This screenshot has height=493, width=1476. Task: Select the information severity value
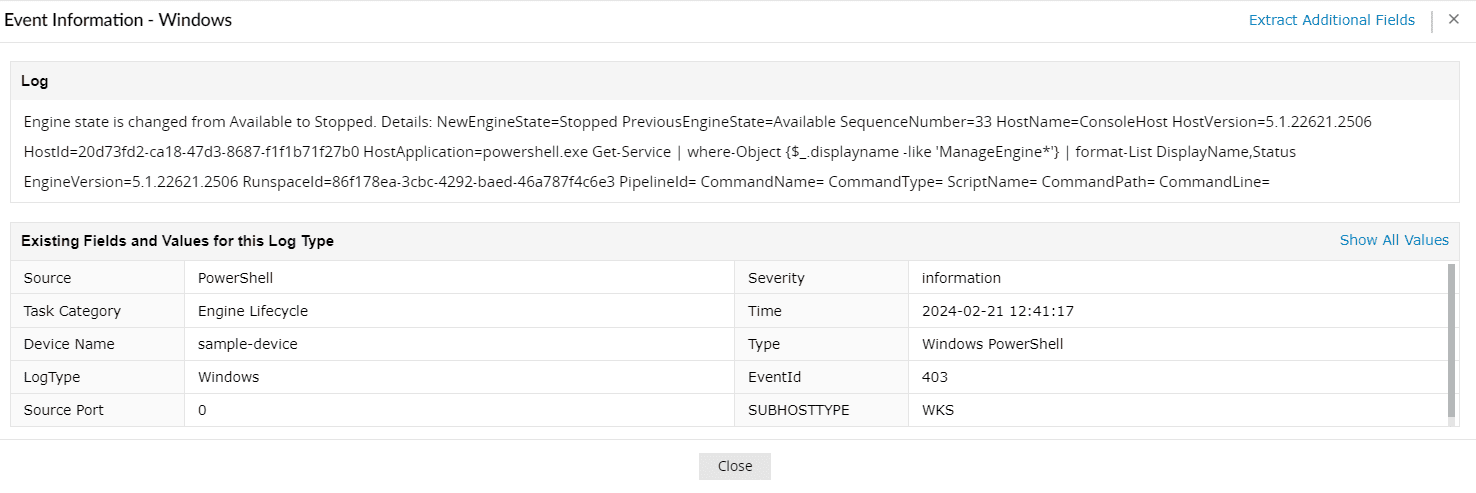click(960, 278)
